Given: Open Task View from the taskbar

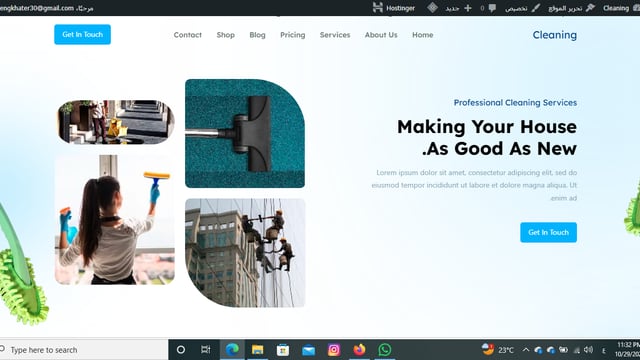Looking at the screenshot, I should pyautogui.click(x=206, y=350).
